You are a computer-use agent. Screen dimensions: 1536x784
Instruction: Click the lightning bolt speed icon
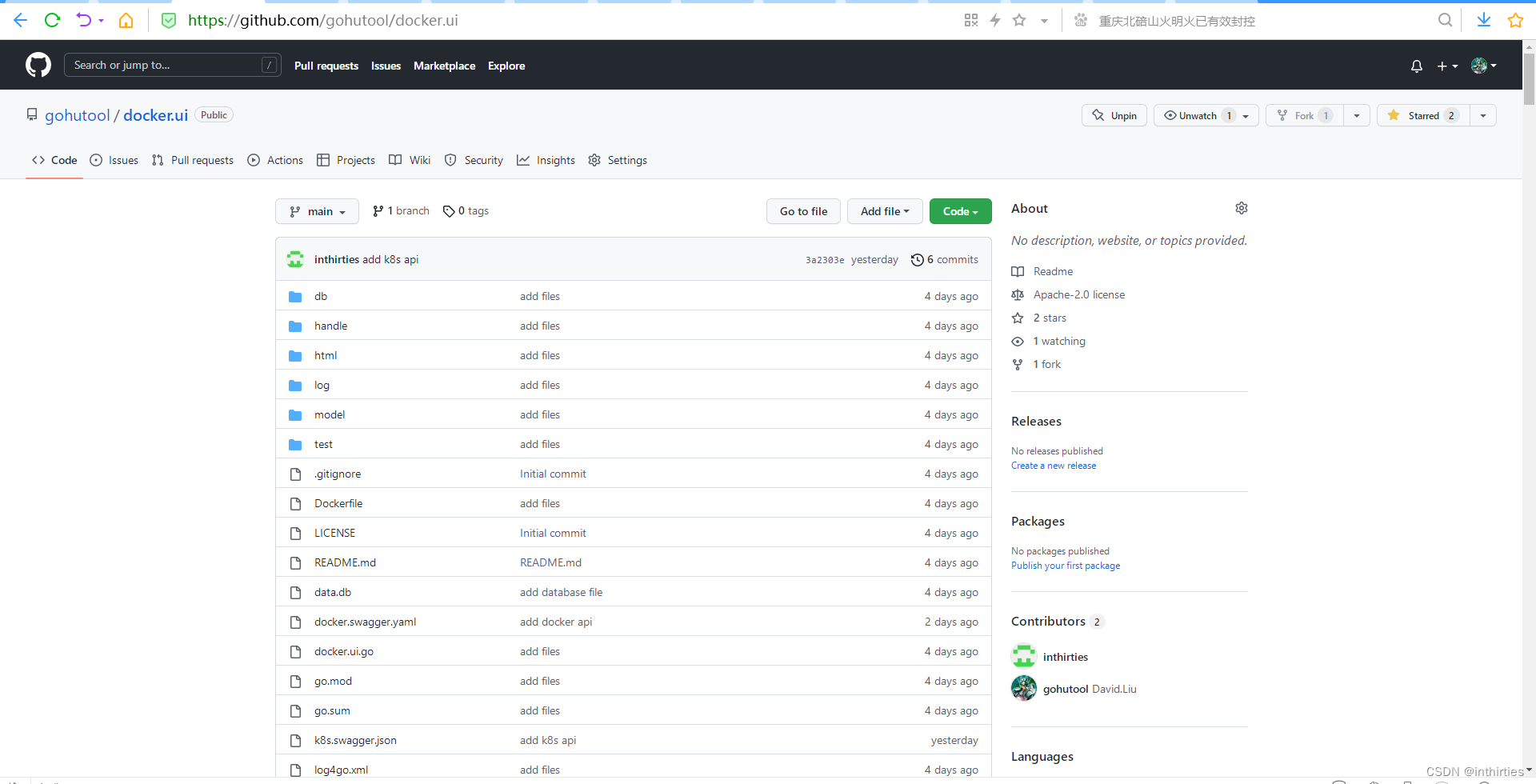coord(995,20)
